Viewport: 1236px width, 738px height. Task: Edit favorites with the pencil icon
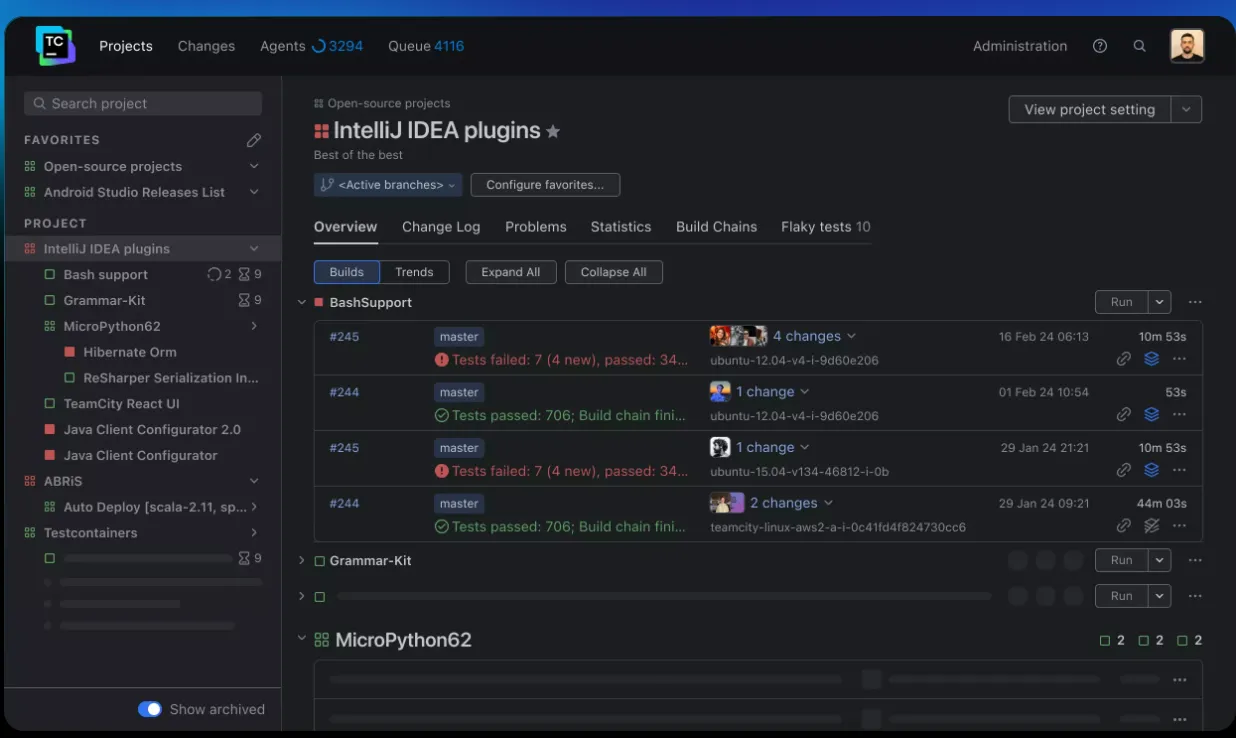(x=254, y=140)
